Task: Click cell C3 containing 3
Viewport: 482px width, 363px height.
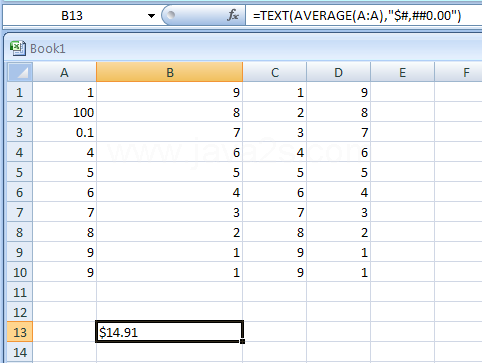Action: 275,132
